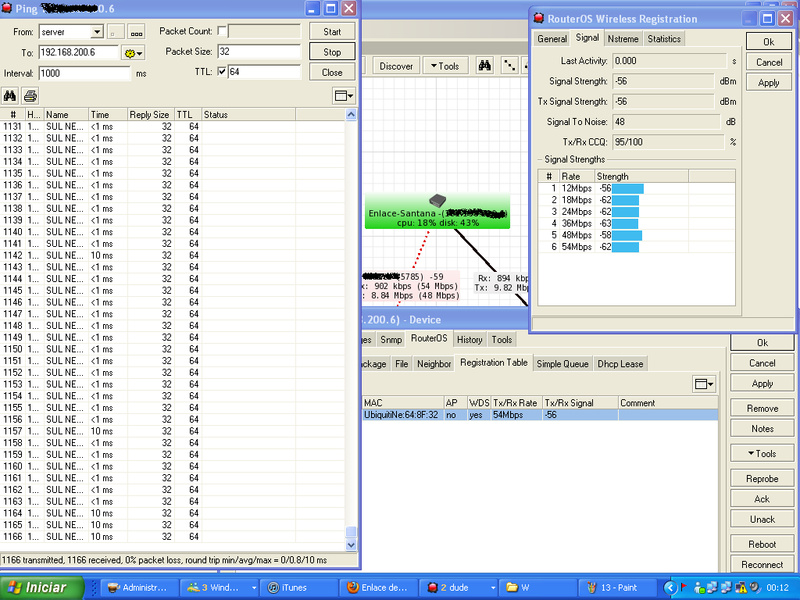Expand the From server dropdown
Image resolution: width=800 pixels, height=600 pixels.
click(x=97, y=32)
